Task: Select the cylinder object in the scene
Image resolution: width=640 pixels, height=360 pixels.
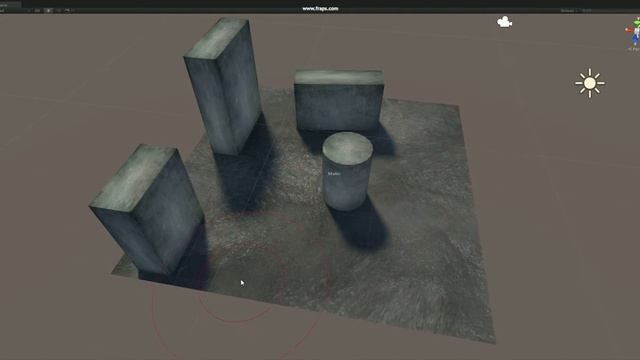Action: [x=347, y=171]
